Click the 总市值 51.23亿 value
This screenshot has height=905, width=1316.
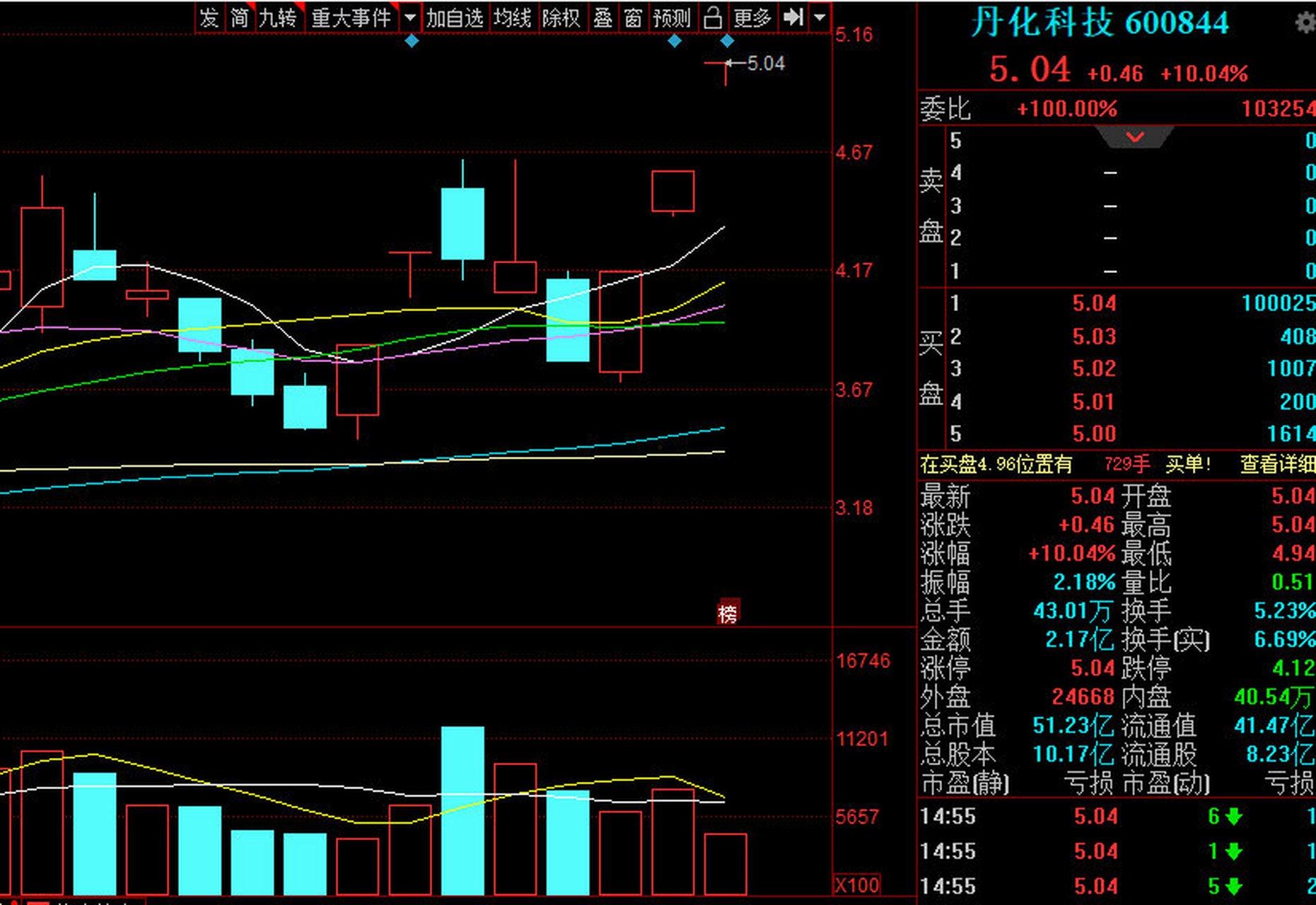pyautogui.click(x=1073, y=725)
